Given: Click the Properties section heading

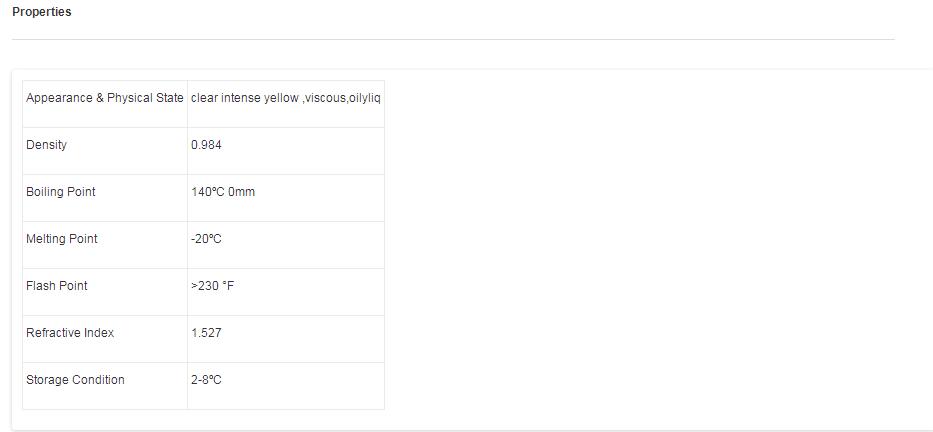Looking at the screenshot, I should [x=41, y=12].
